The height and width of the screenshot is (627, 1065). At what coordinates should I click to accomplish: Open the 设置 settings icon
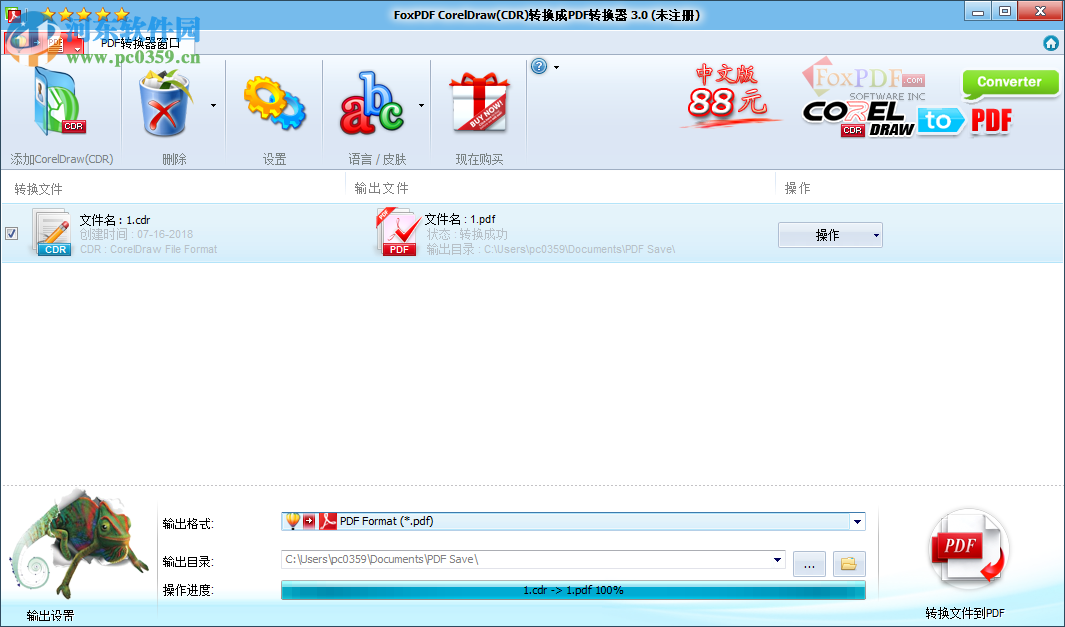273,103
